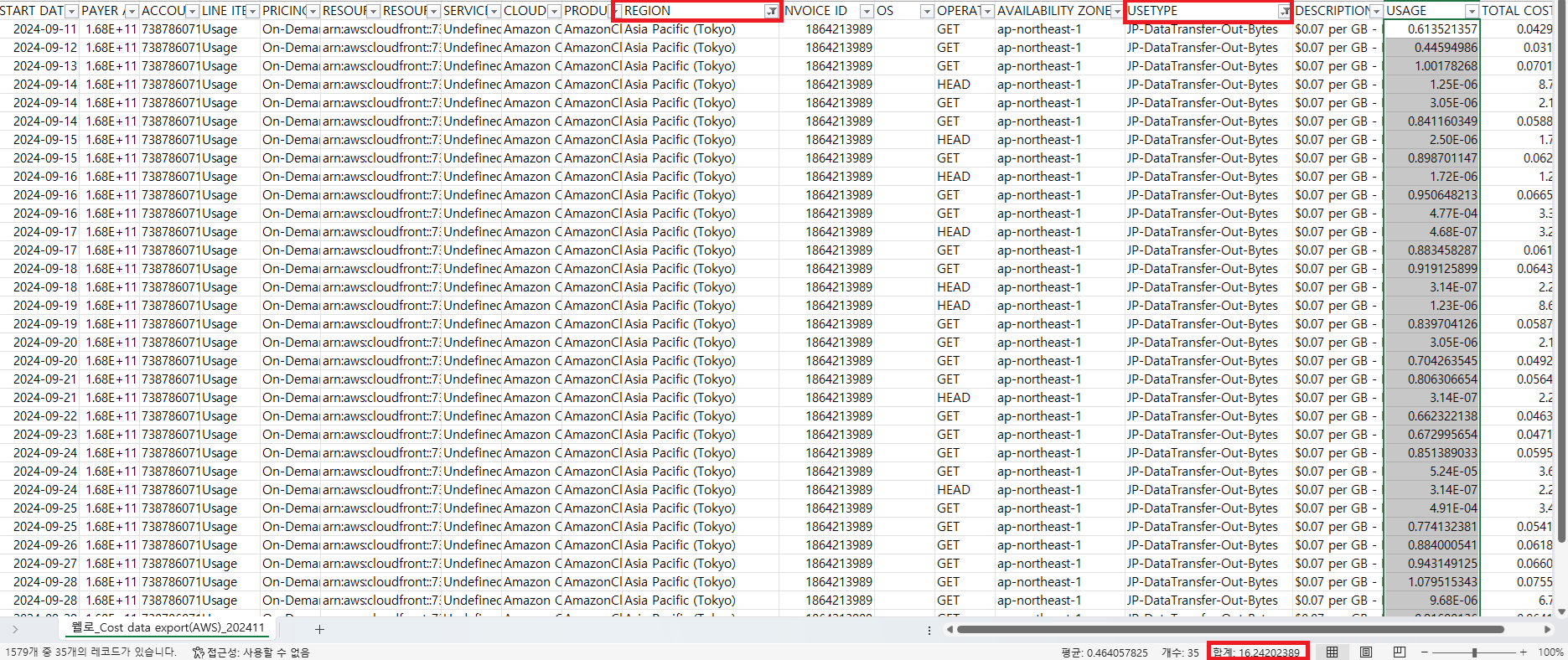Screen dimensions: 1568x660
Task: Click the horizontal scrollbar left arrow
Action: click(950, 629)
